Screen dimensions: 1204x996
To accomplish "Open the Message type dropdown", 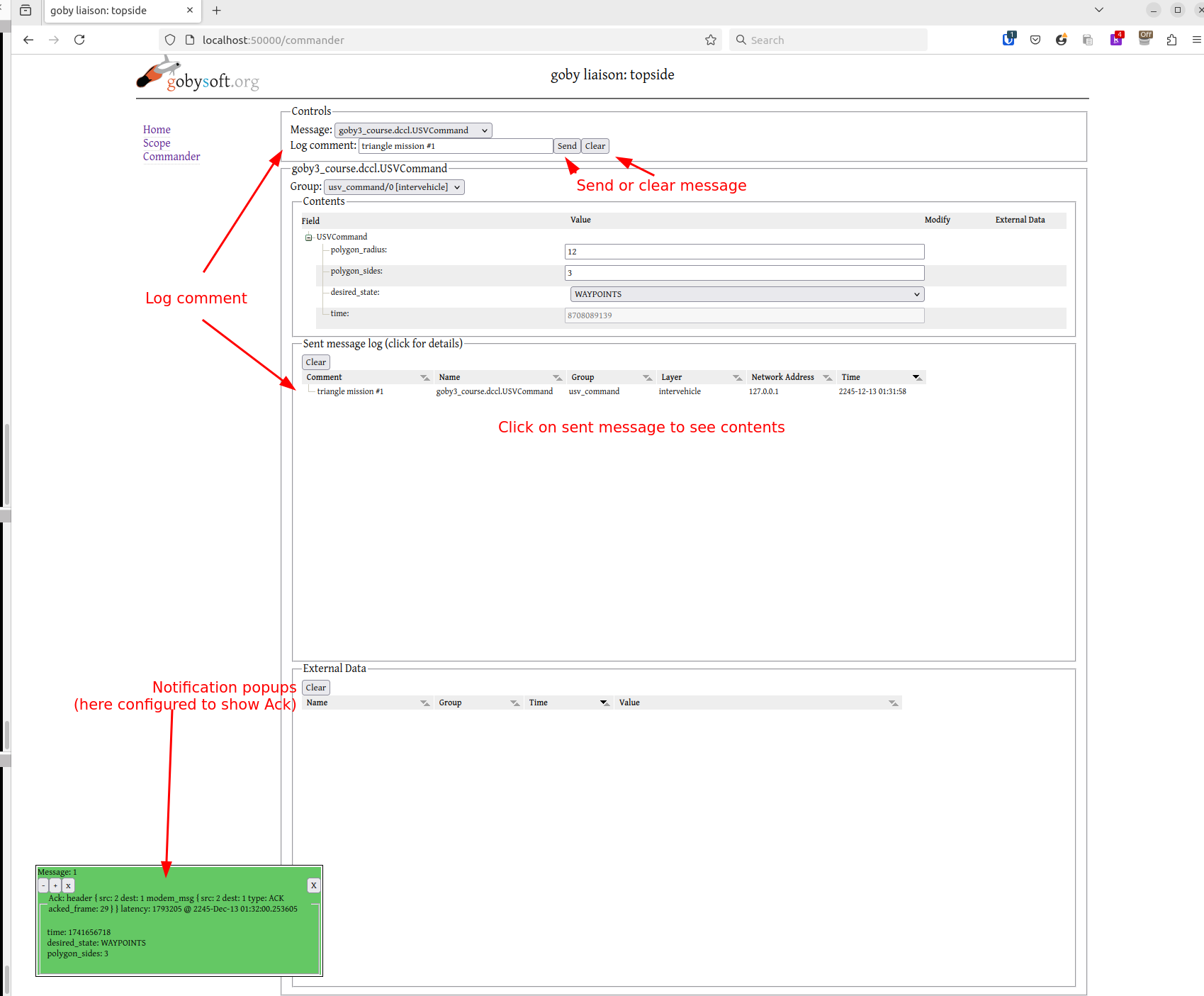I will [x=412, y=130].
